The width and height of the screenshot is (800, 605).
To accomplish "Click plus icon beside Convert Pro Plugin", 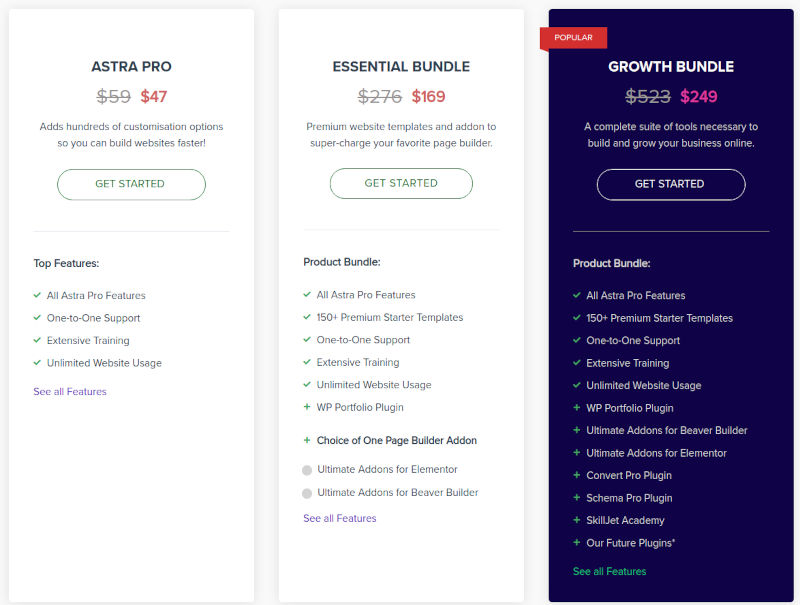I will point(577,475).
